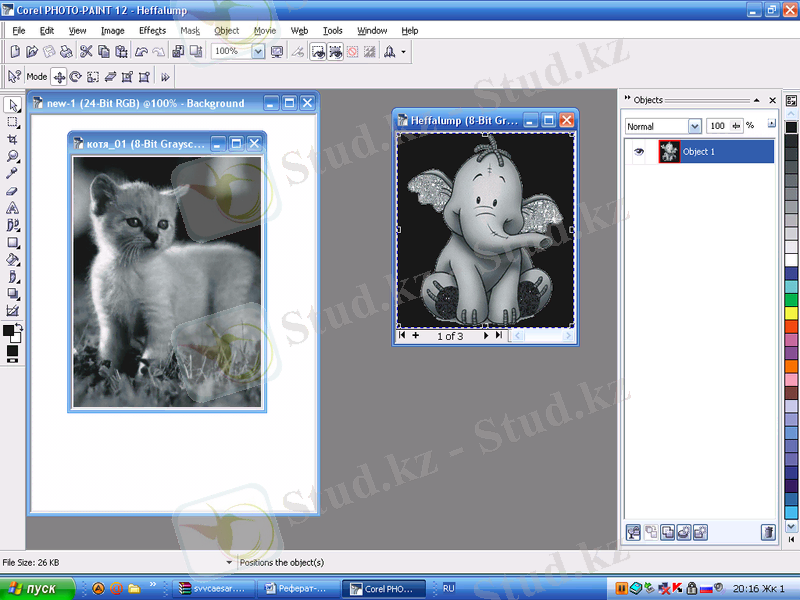Select the Eyedropper tool
This screenshot has width=800, height=600.
click(13, 173)
